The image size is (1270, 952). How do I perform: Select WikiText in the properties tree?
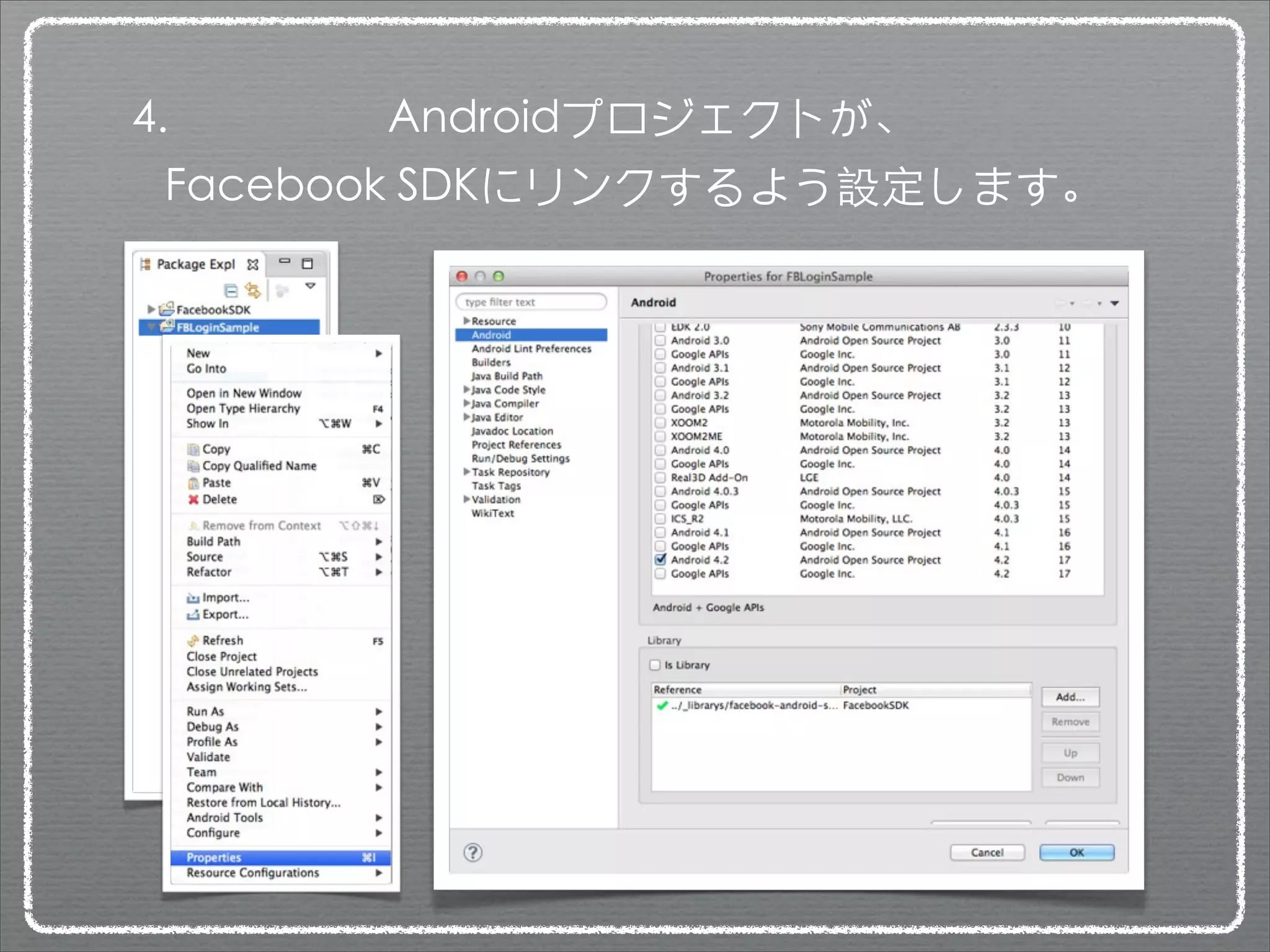492,513
